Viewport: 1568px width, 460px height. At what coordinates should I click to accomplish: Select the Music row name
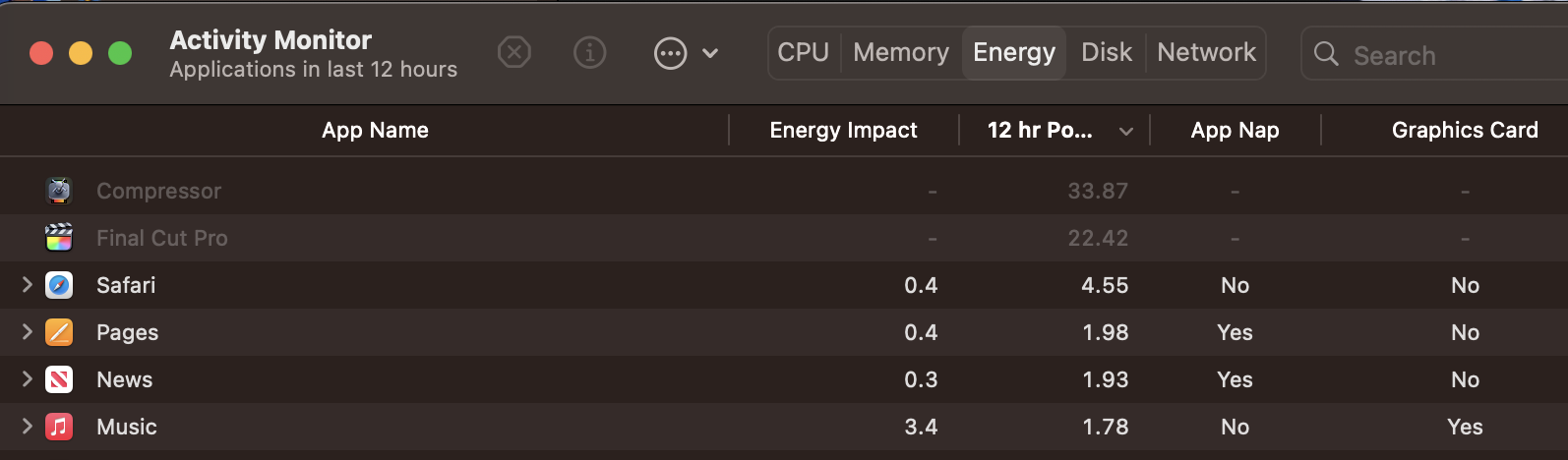pyautogui.click(x=127, y=427)
